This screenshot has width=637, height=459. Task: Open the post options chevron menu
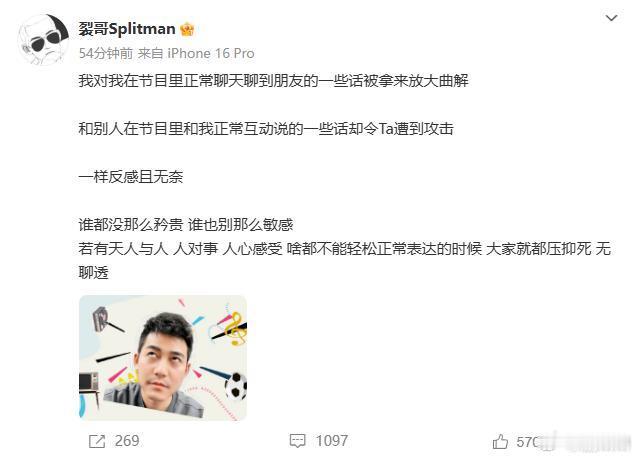[x=611, y=18]
